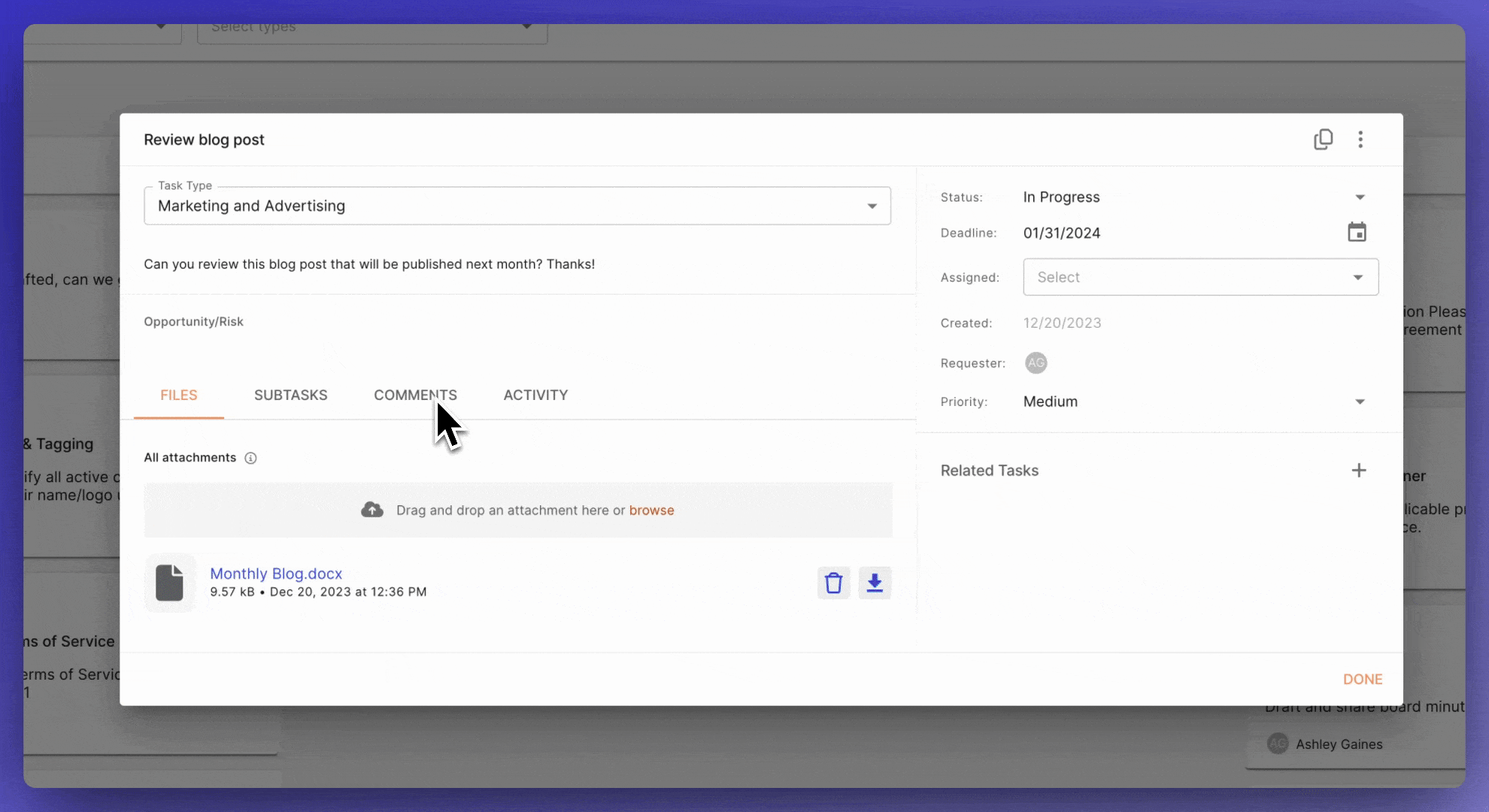The width and height of the screenshot is (1489, 812).
Task: Click the document file icon beside Monthly Blog.docx
Action: coord(170,583)
